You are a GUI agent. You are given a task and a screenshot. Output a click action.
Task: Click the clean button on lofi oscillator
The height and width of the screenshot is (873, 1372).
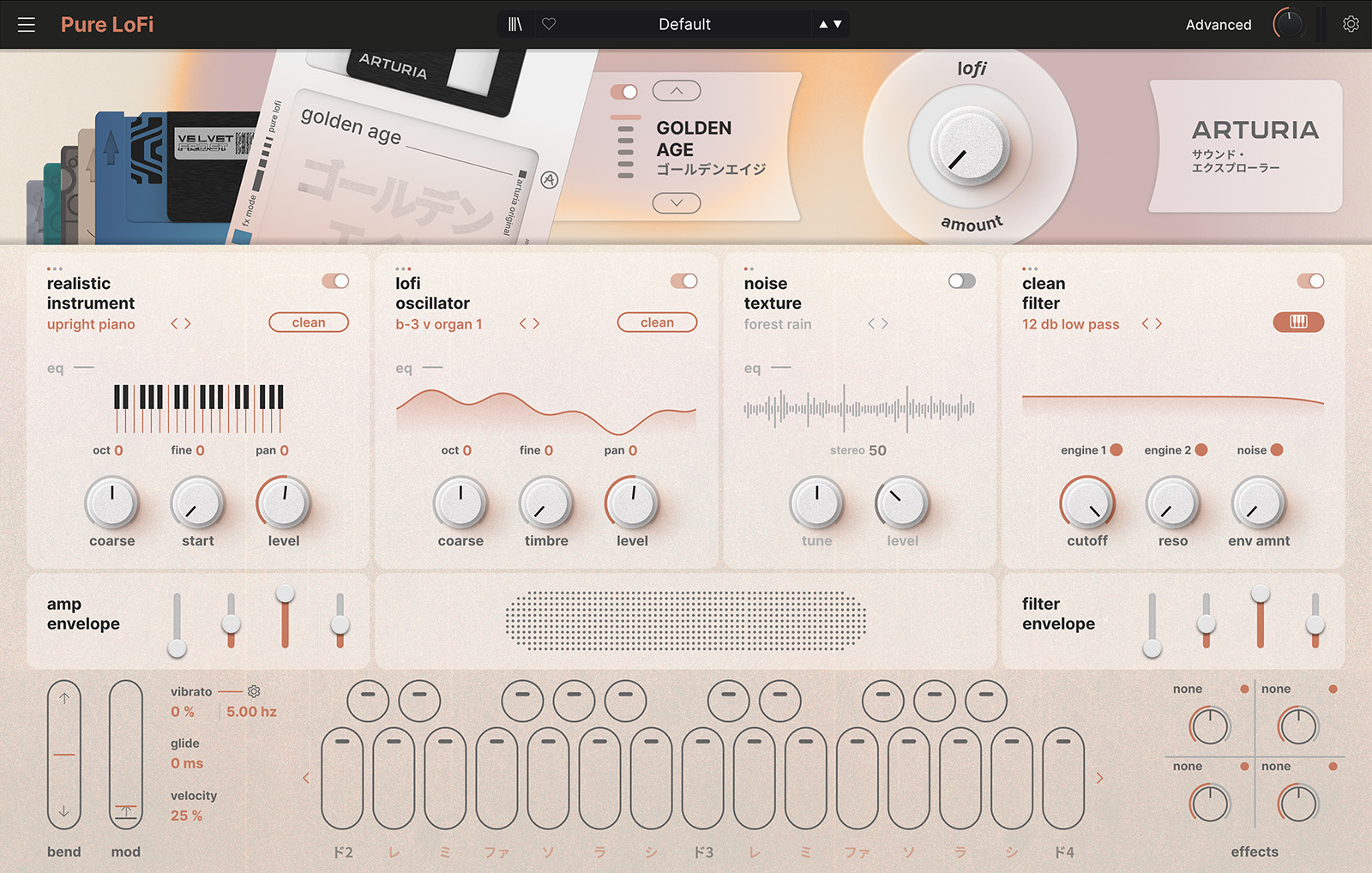[657, 322]
